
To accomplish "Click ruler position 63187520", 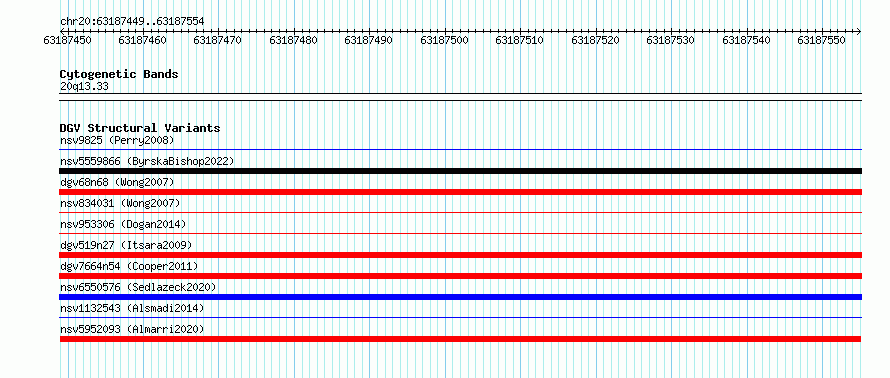I will 595,40.
